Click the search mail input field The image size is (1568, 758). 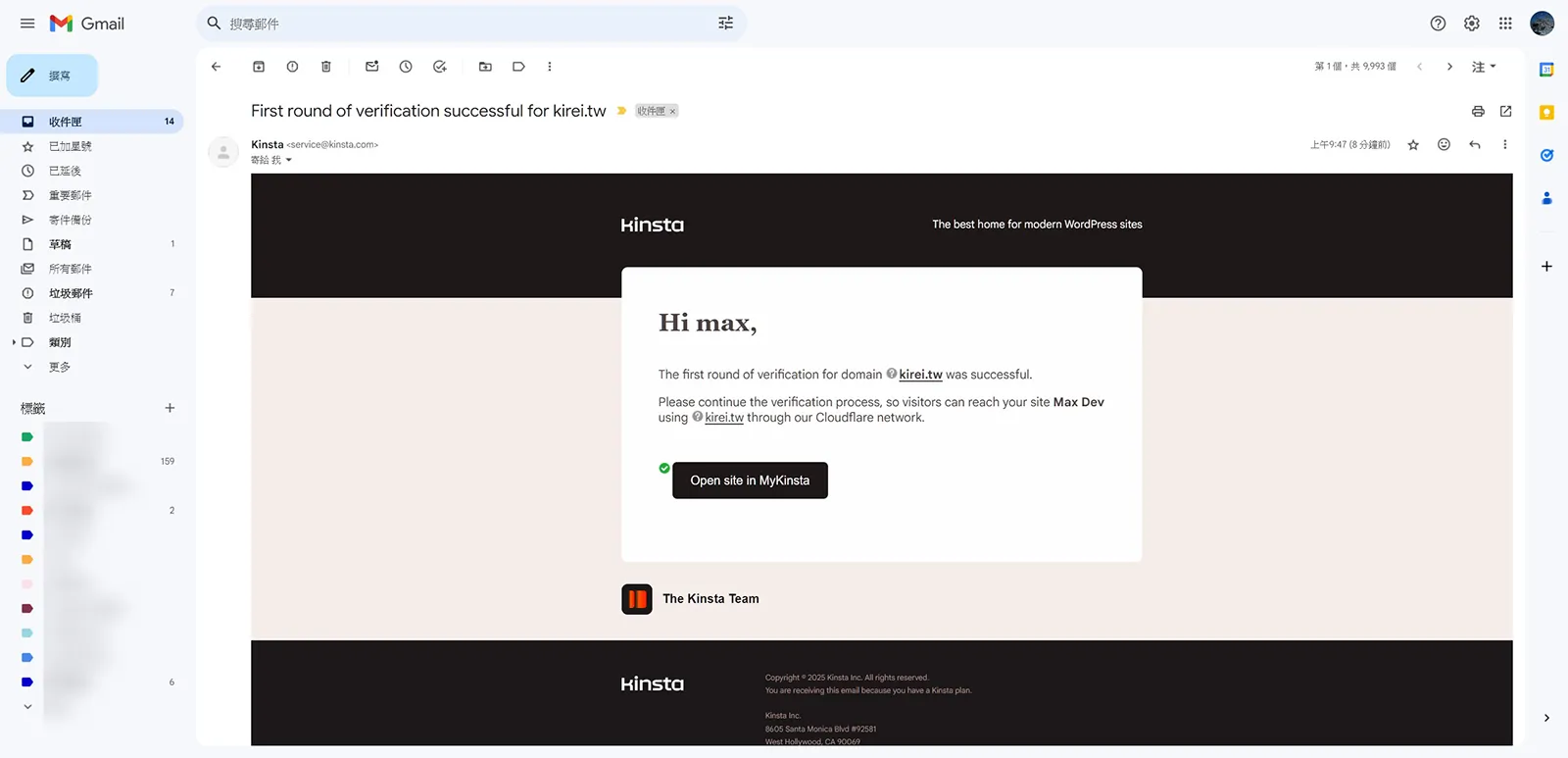click(x=470, y=24)
